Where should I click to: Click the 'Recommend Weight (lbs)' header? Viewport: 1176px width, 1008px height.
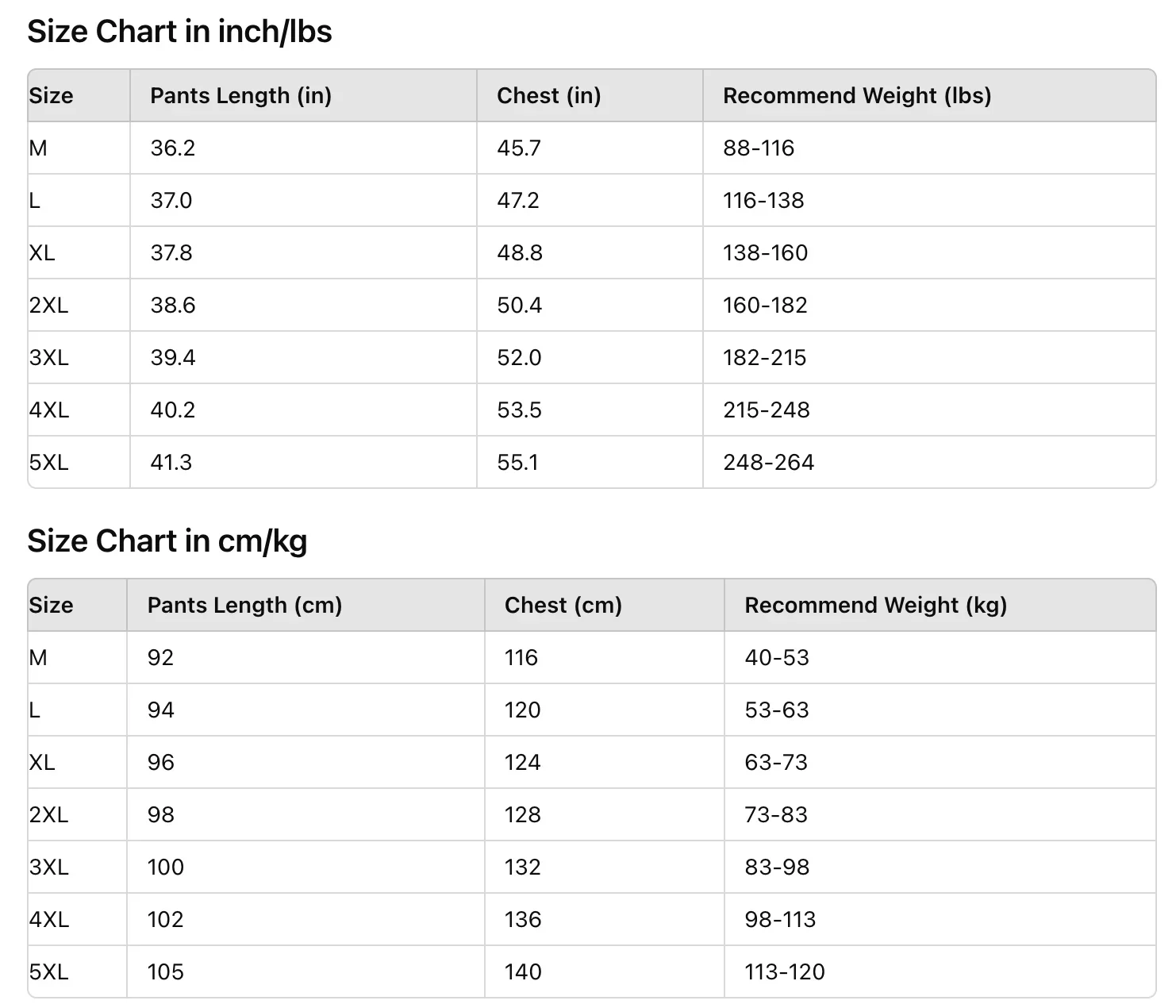coord(857,96)
